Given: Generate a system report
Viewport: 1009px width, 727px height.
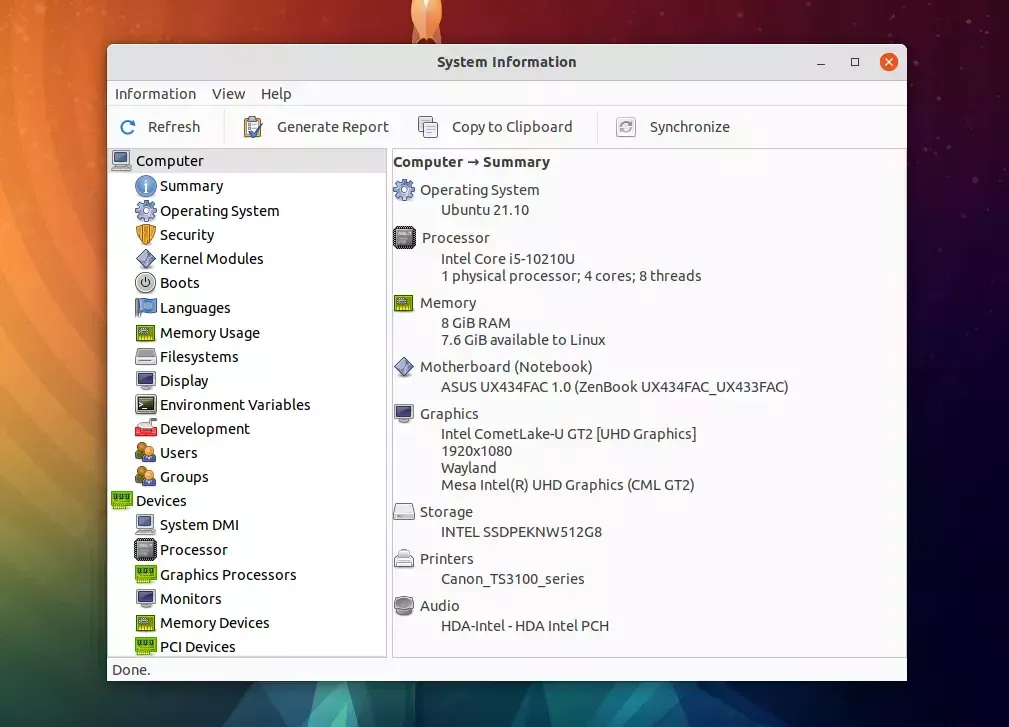Looking at the screenshot, I should click(x=250, y=126).
